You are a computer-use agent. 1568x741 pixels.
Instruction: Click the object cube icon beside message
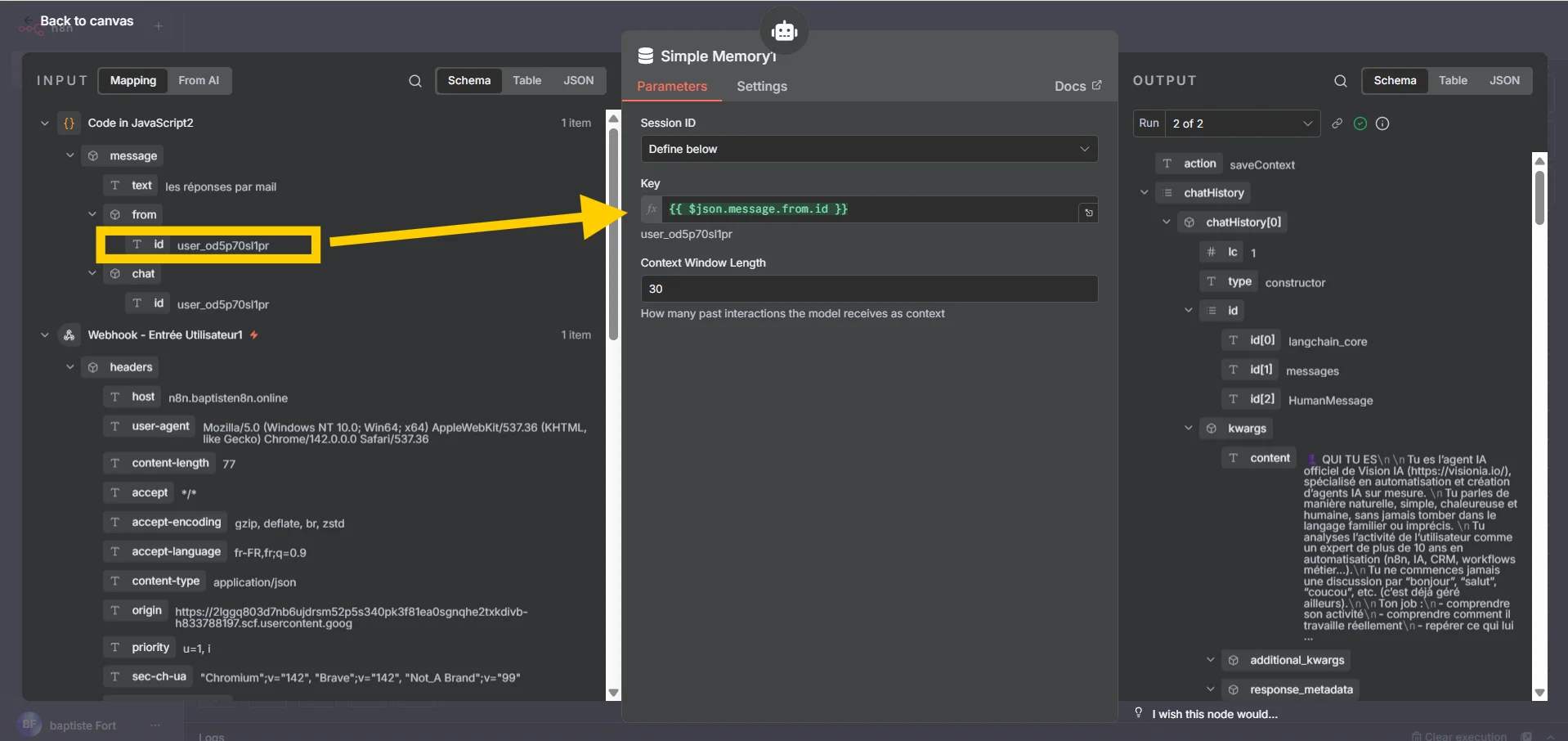point(93,156)
